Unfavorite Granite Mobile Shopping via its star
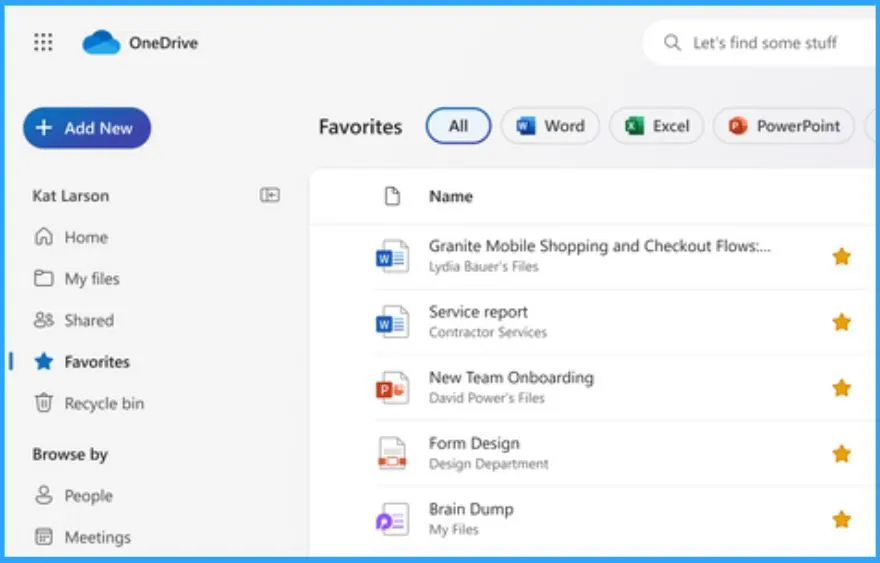The image size is (880, 563). (x=841, y=257)
